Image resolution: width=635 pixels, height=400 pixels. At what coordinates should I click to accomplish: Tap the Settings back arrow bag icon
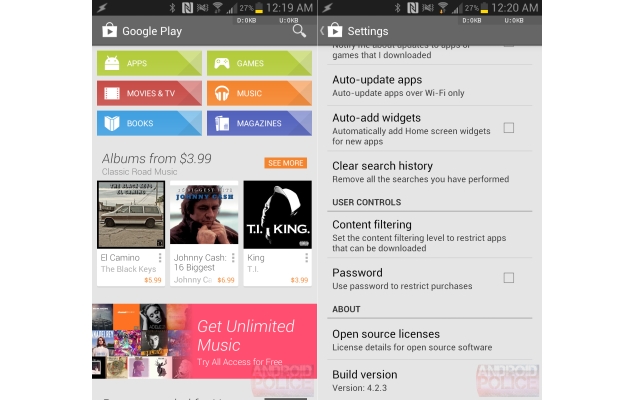[331, 30]
